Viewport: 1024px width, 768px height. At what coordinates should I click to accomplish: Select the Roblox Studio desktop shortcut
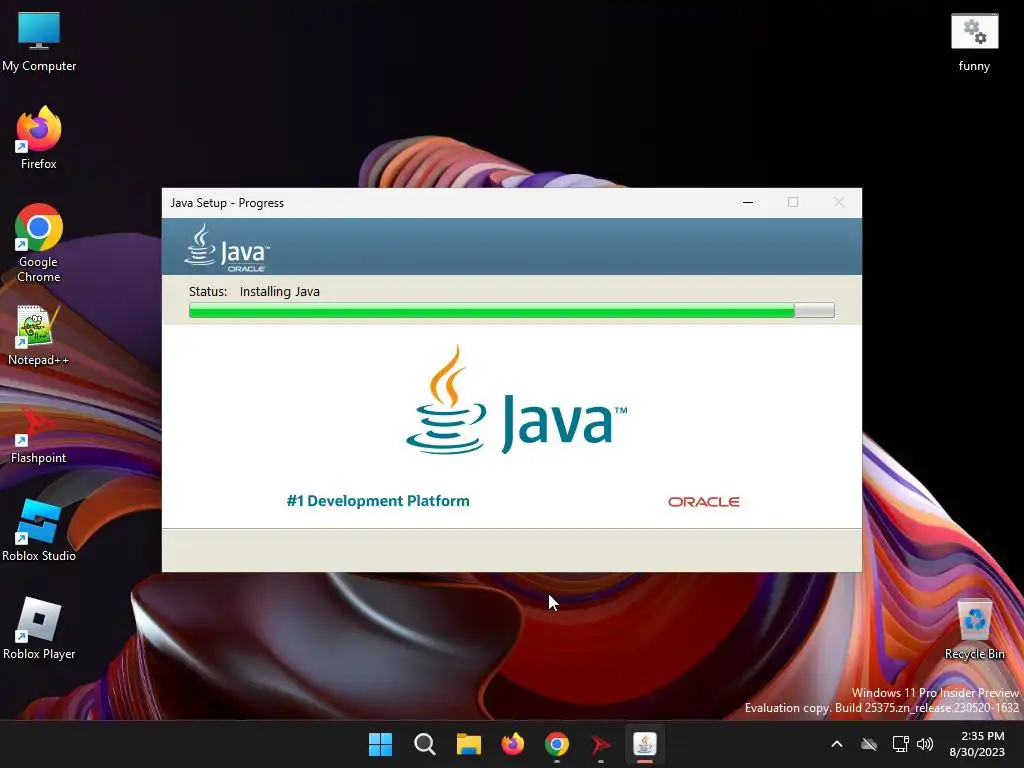point(39,531)
